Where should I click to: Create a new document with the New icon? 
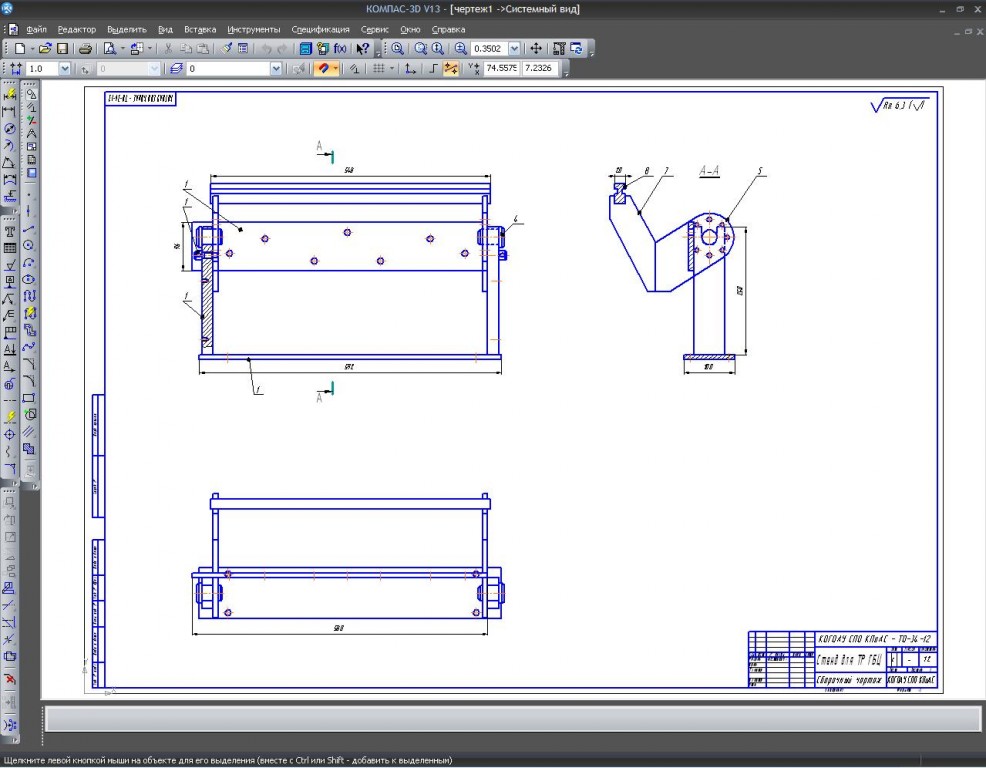(19, 48)
